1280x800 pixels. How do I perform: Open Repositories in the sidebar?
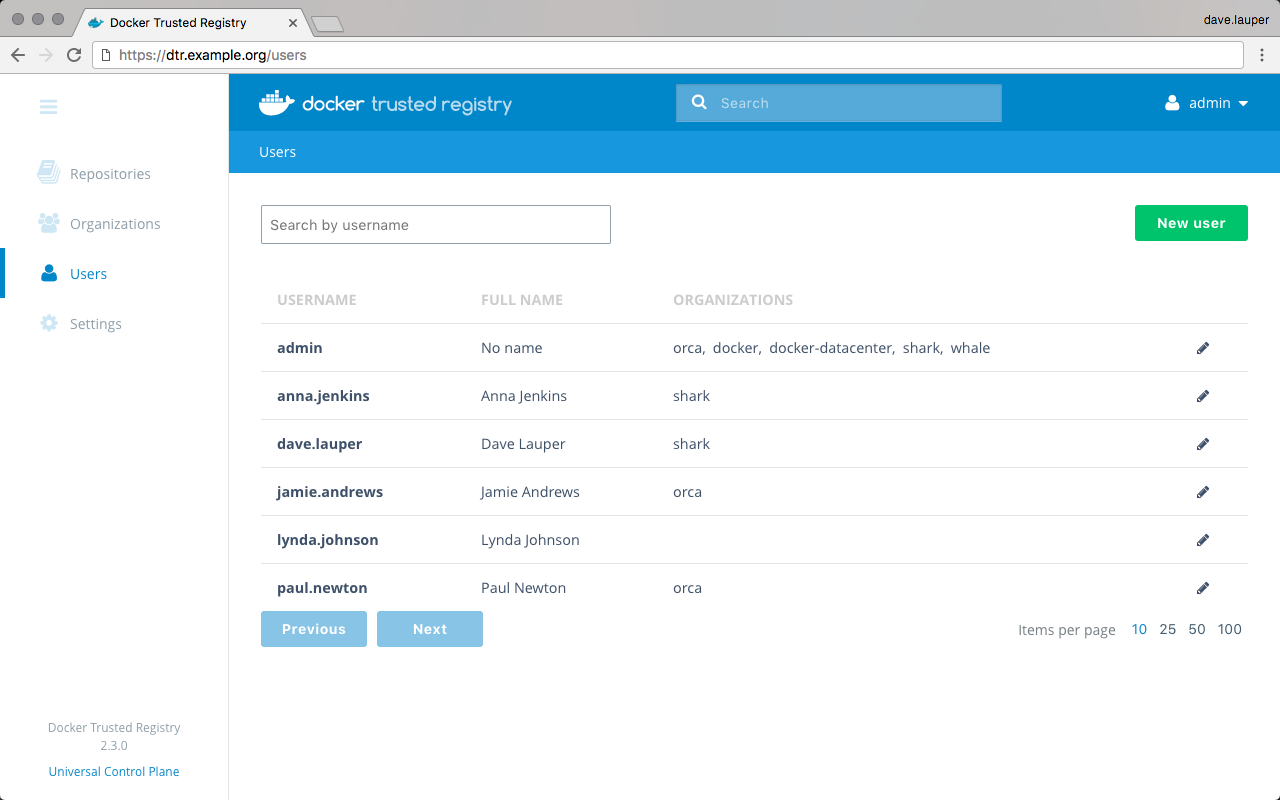pyautogui.click(x=110, y=174)
